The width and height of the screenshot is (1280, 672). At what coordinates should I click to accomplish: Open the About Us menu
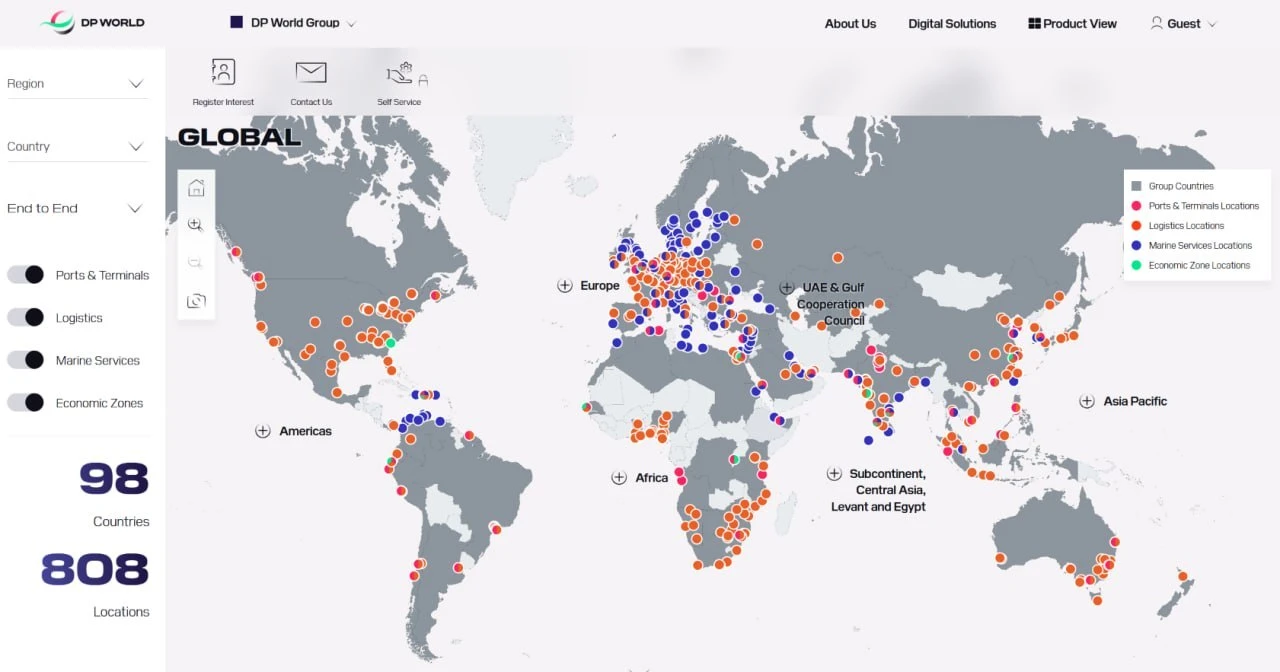(x=850, y=23)
